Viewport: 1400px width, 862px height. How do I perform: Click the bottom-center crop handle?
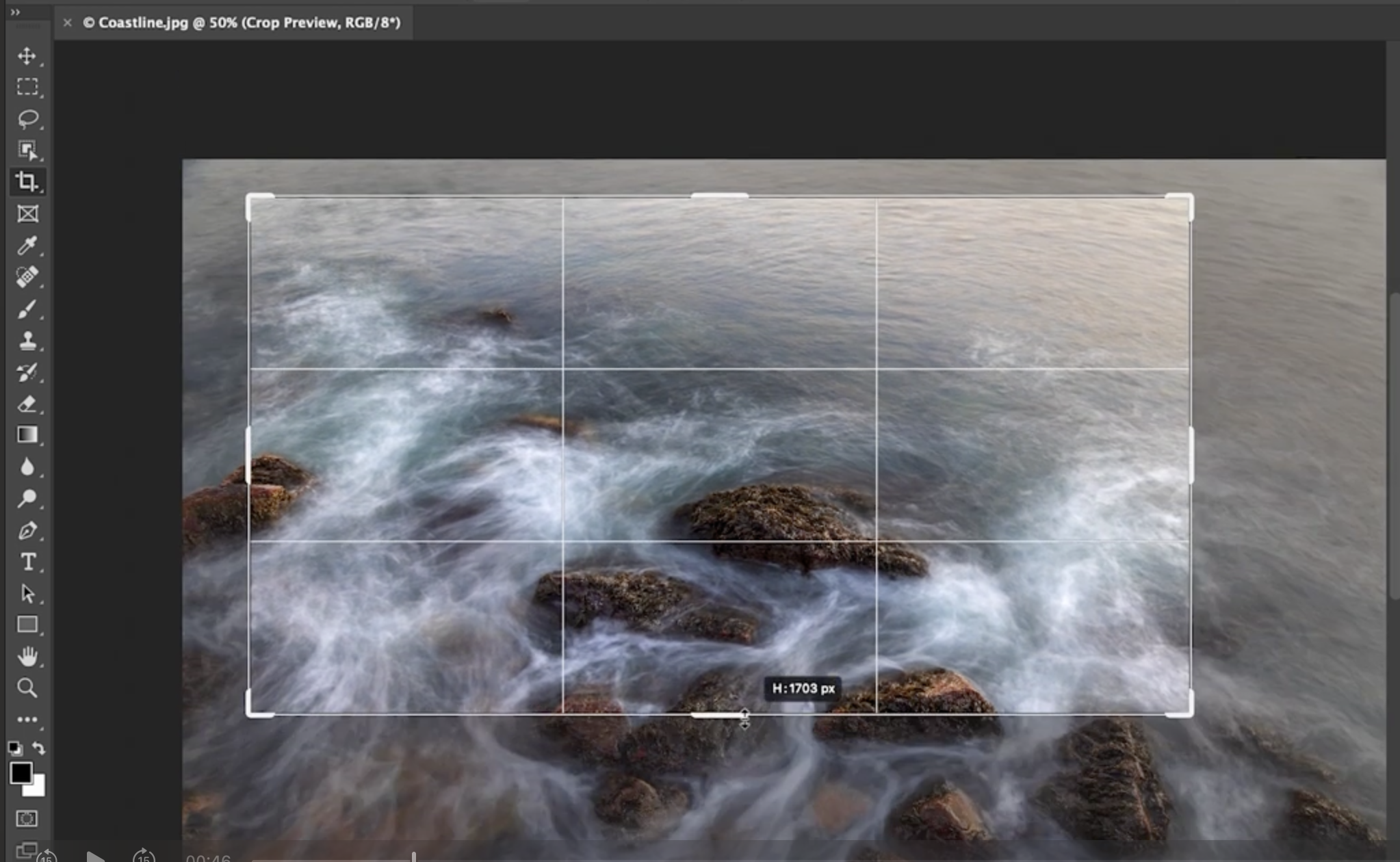point(717,716)
